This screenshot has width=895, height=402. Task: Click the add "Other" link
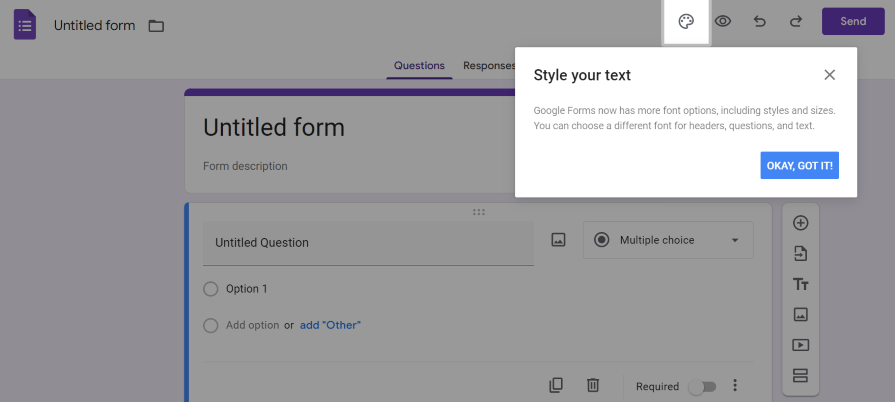[330, 325]
